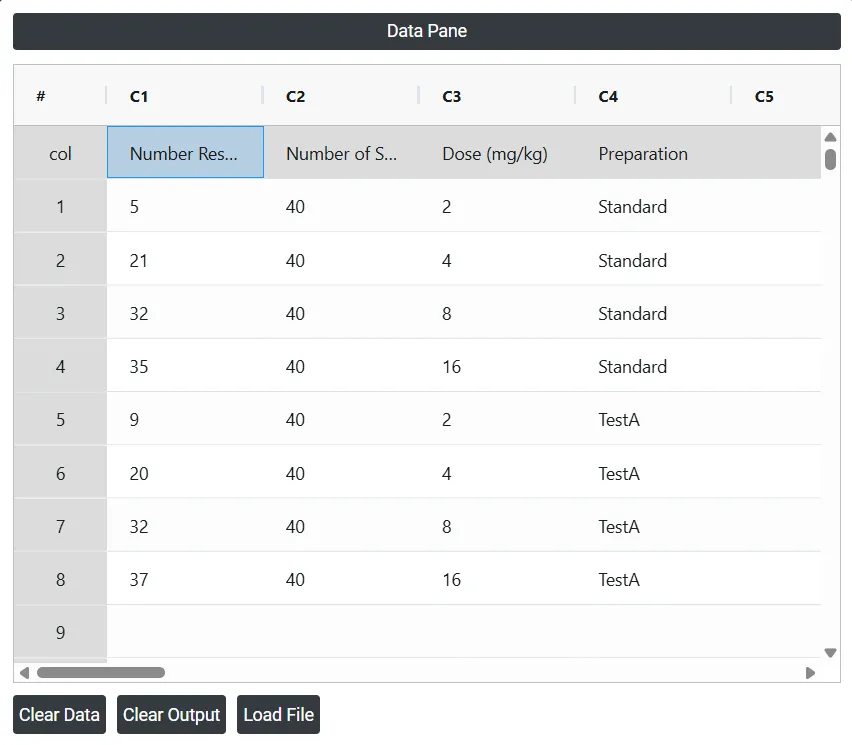Select the 'Number Res...' column name cell
The width and height of the screenshot is (852, 745).
click(x=185, y=152)
